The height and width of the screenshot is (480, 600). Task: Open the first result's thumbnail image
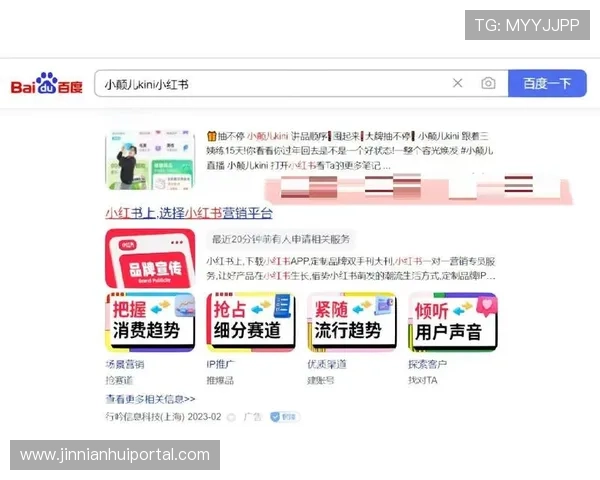click(x=150, y=160)
